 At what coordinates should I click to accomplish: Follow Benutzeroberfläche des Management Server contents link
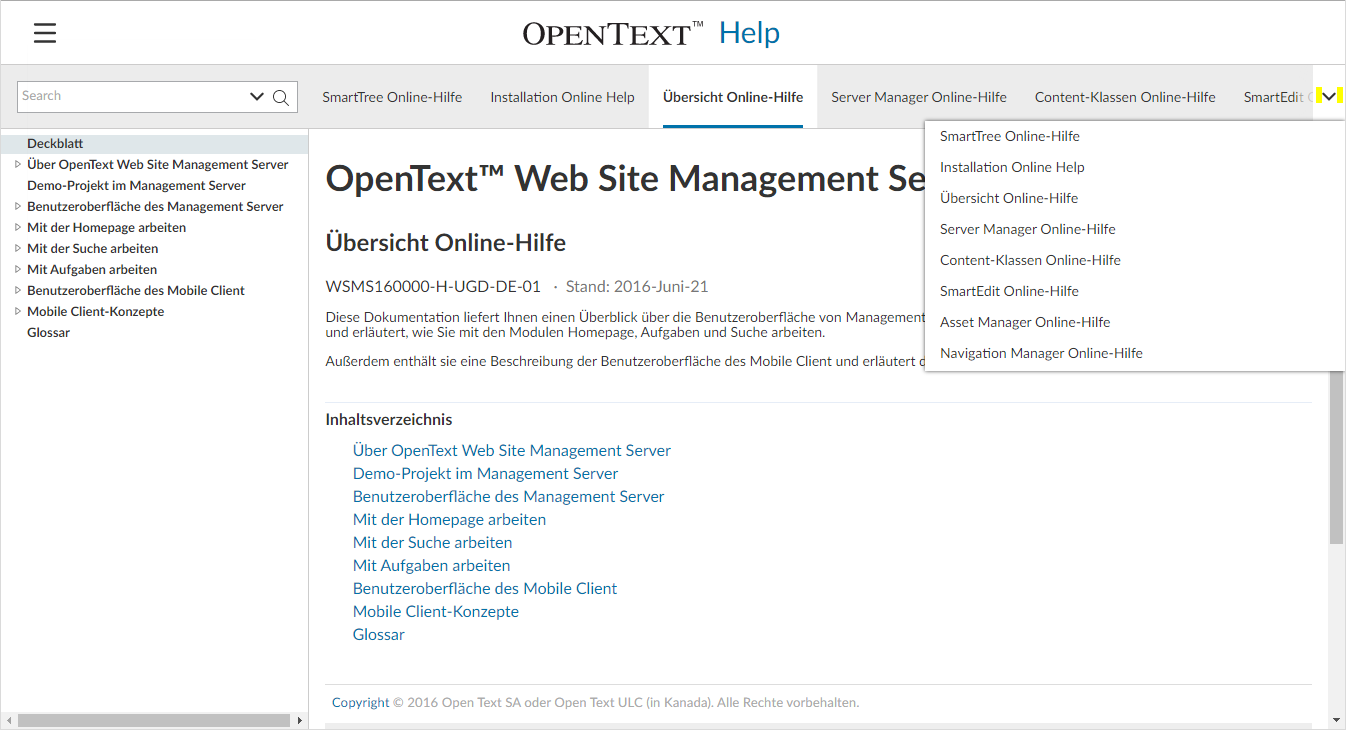click(x=508, y=497)
